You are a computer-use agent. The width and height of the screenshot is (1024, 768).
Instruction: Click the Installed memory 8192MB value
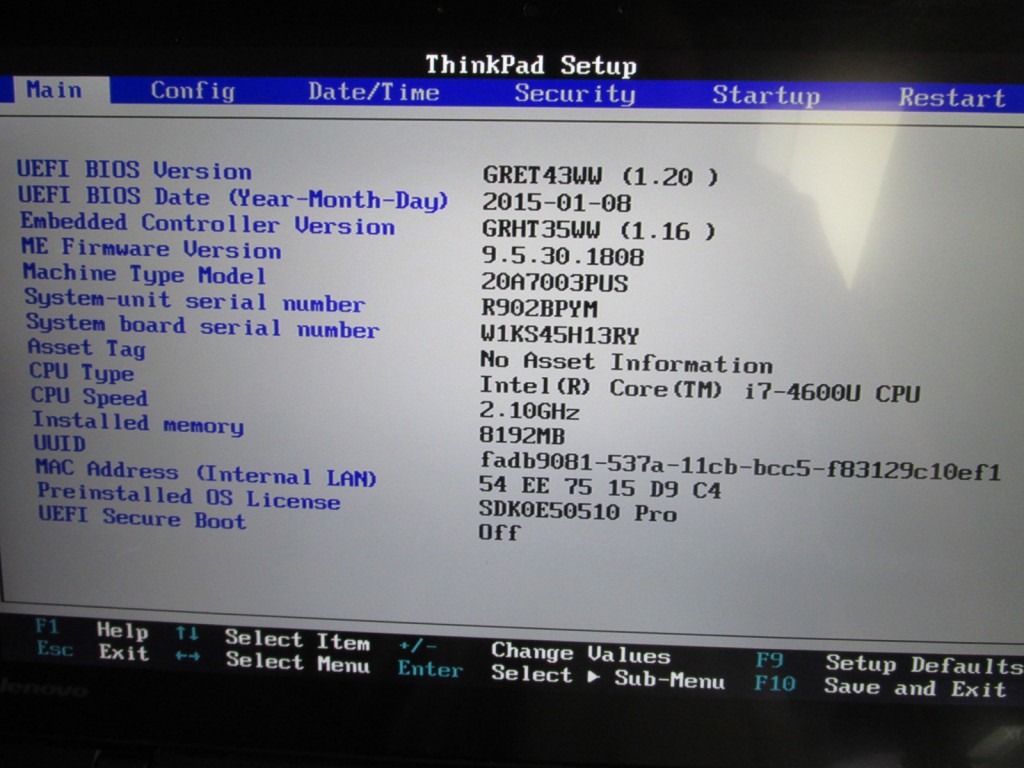522,436
